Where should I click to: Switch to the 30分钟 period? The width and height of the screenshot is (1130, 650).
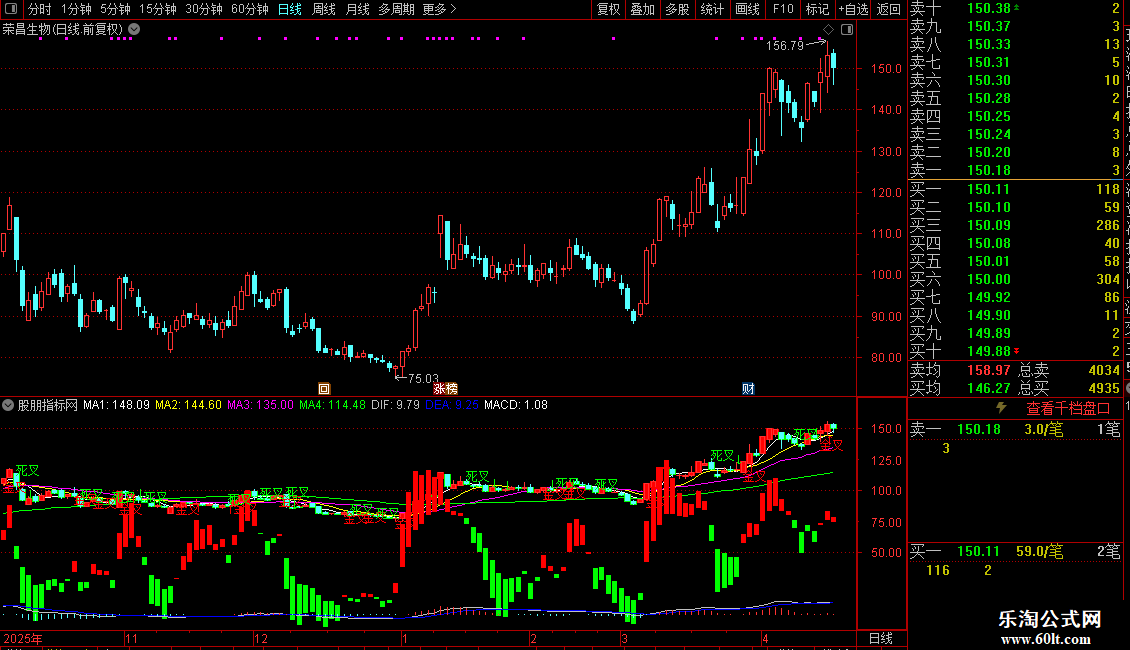(204, 9)
